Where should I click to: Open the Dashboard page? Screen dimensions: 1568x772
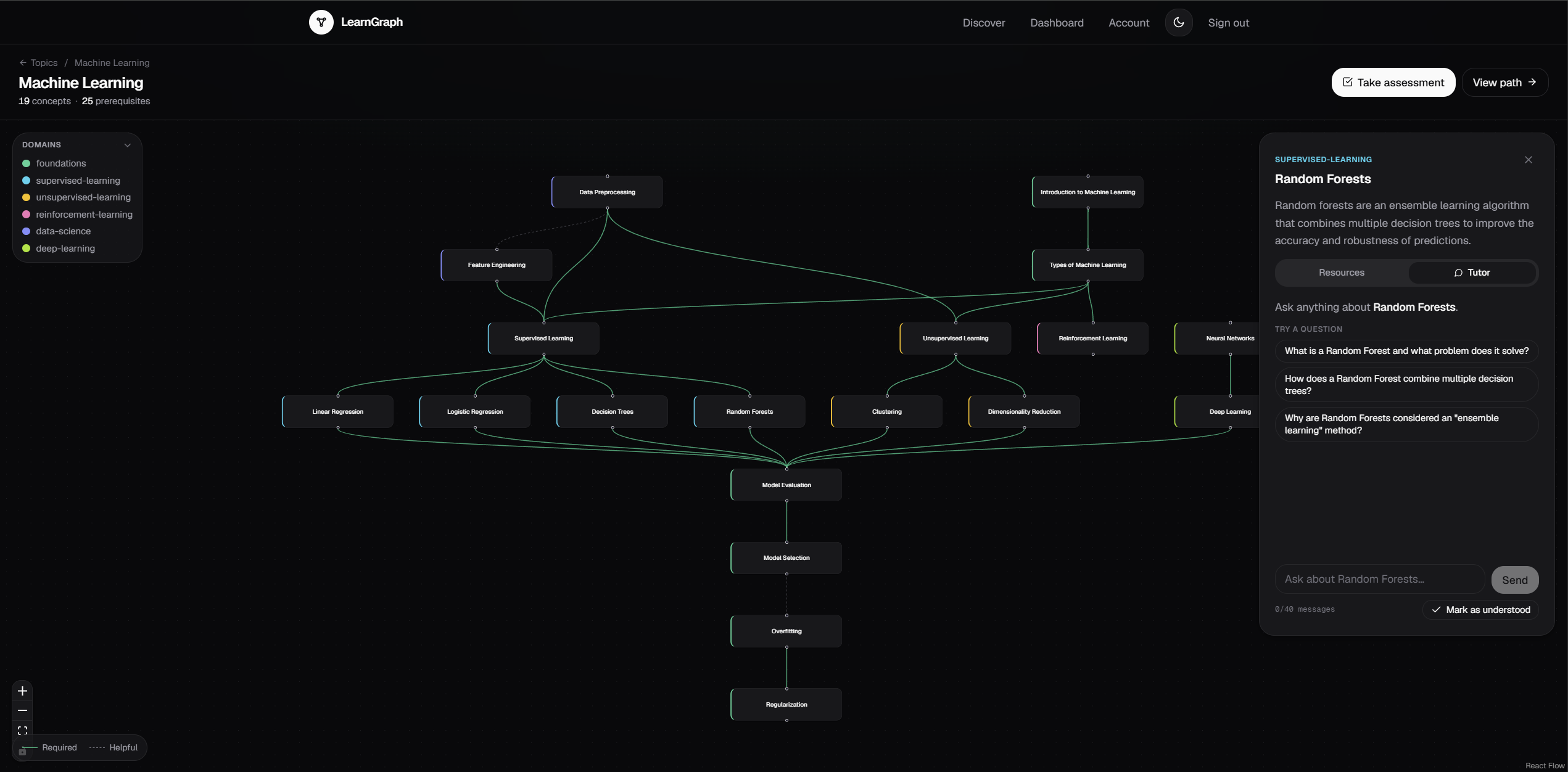1057,23
